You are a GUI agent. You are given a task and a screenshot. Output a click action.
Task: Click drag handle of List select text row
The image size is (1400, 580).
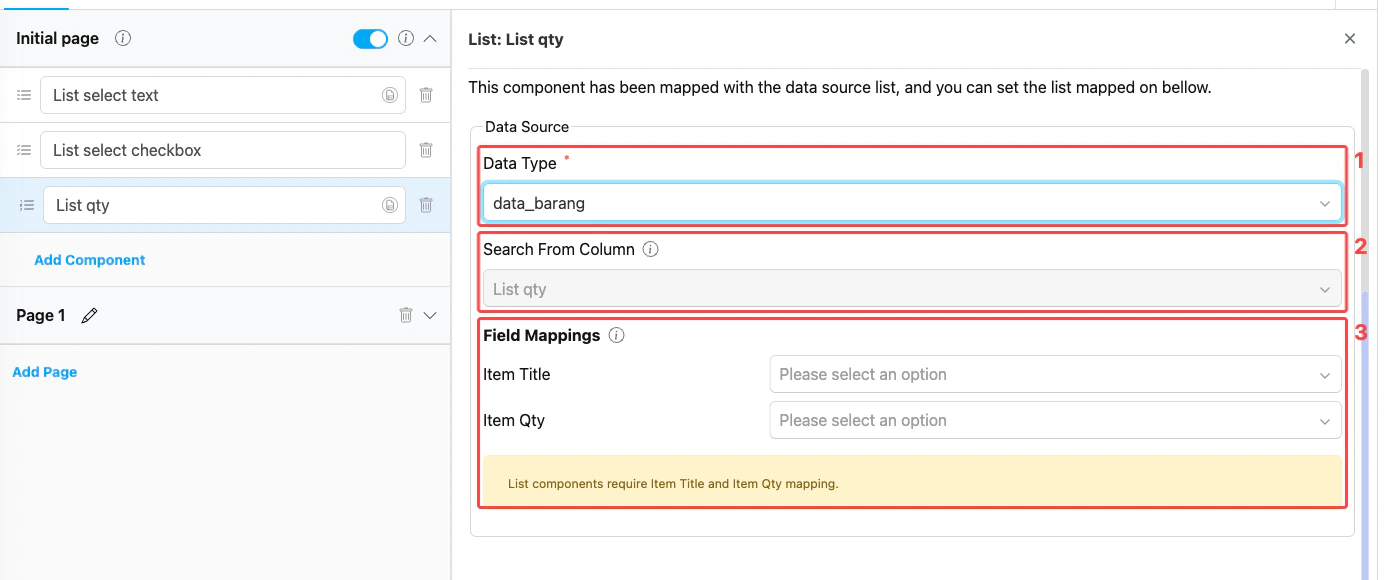24,95
